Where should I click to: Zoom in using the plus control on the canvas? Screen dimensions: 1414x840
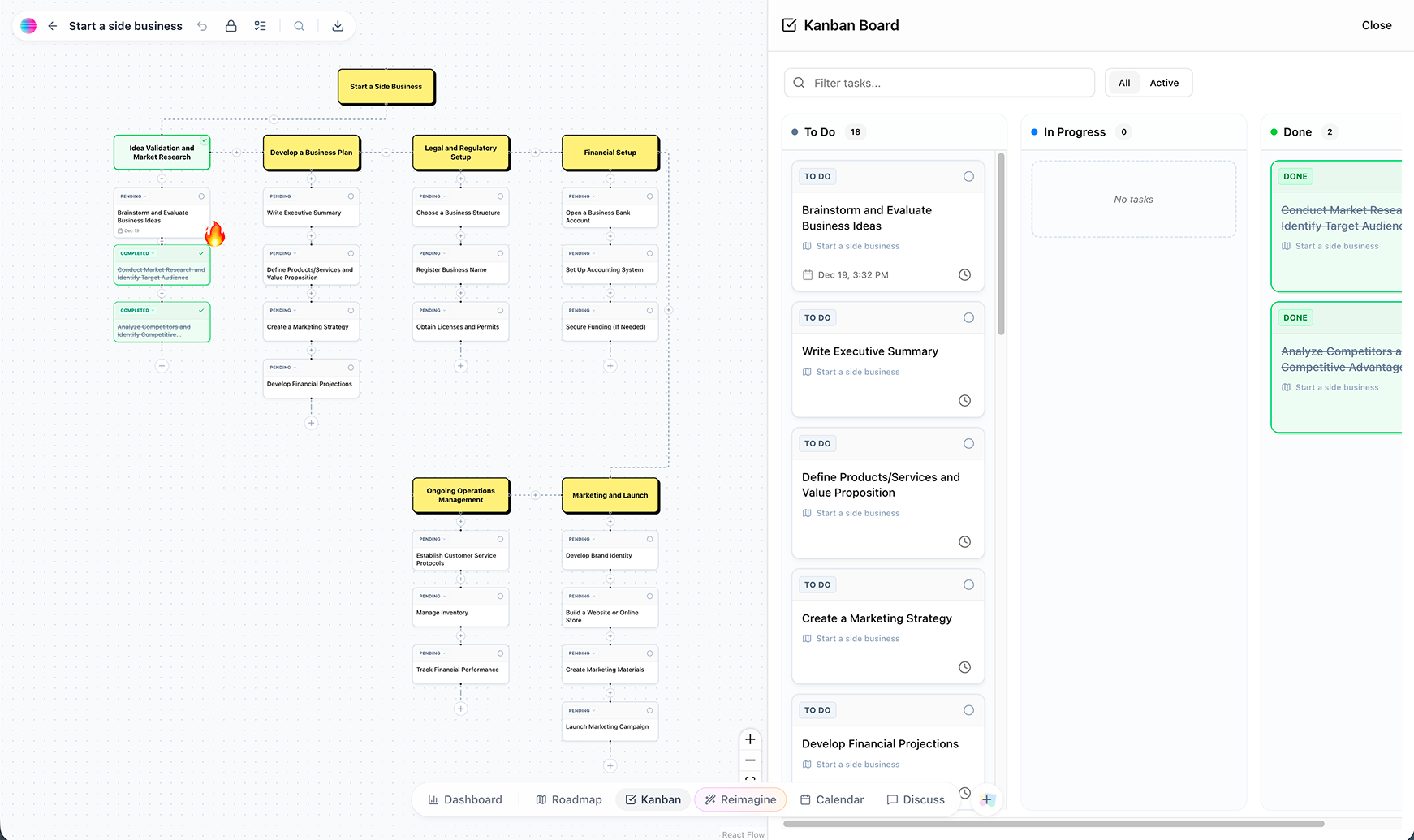(749, 739)
